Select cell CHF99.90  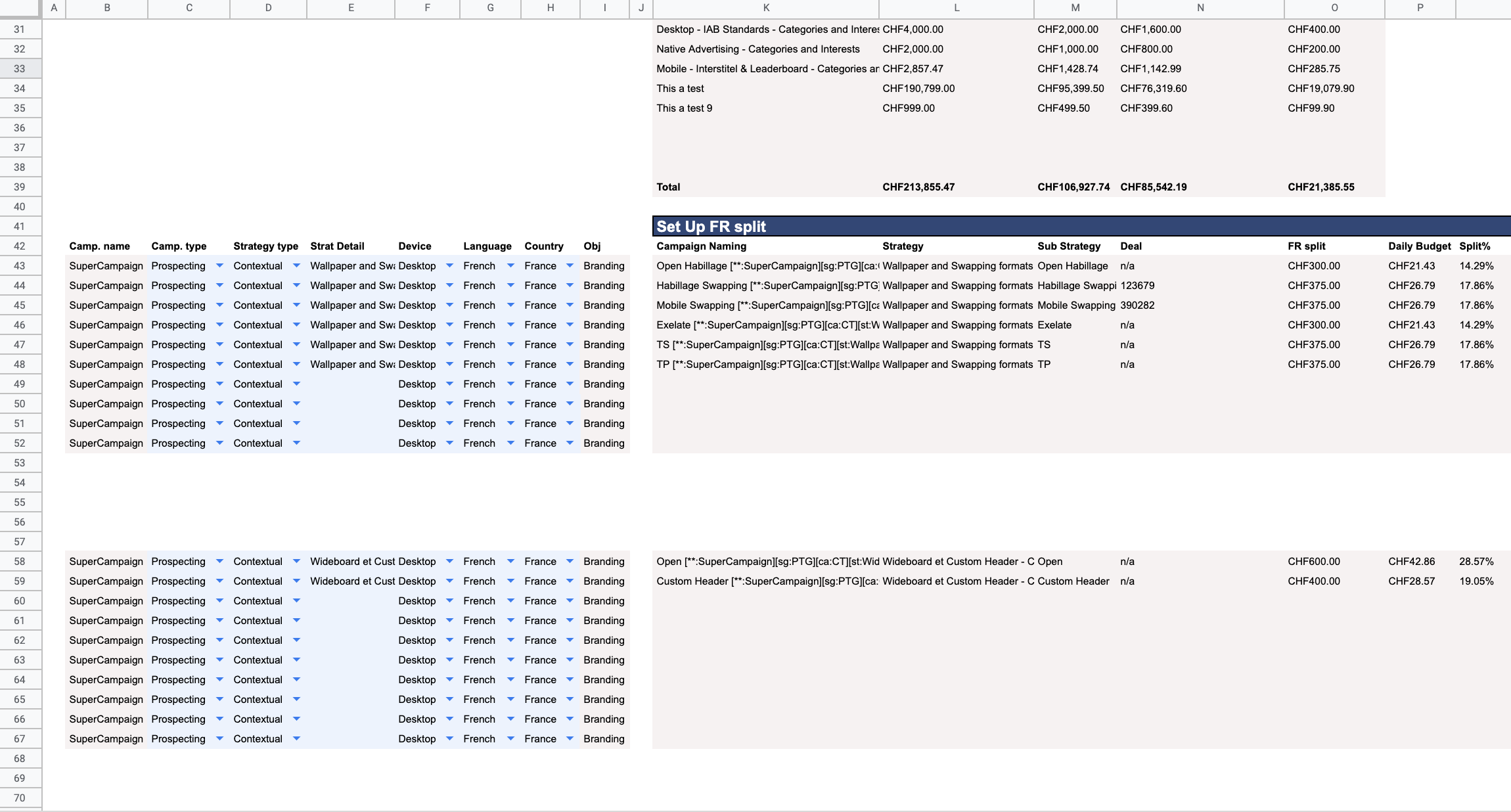click(x=1334, y=108)
